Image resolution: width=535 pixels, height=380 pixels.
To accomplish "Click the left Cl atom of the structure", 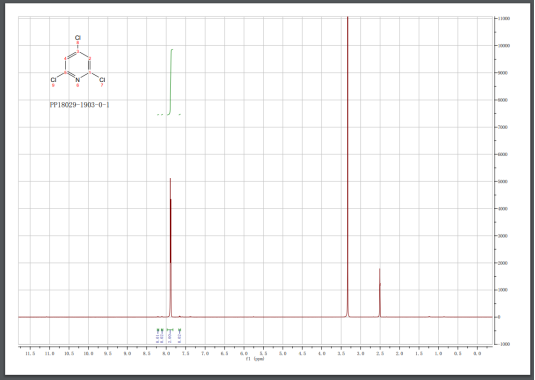I will (x=53, y=80).
